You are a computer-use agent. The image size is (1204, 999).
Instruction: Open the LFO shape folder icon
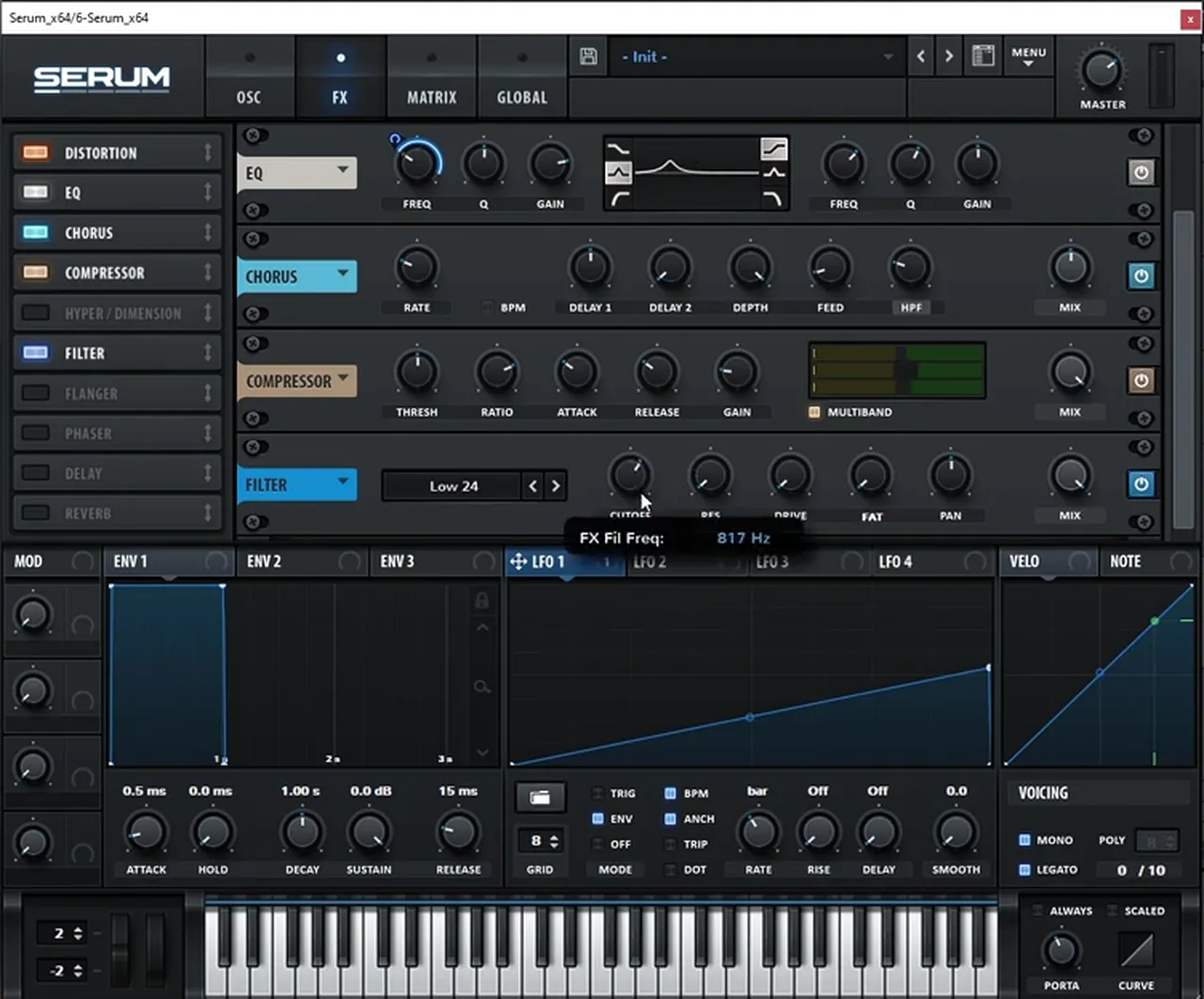[x=540, y=798]
